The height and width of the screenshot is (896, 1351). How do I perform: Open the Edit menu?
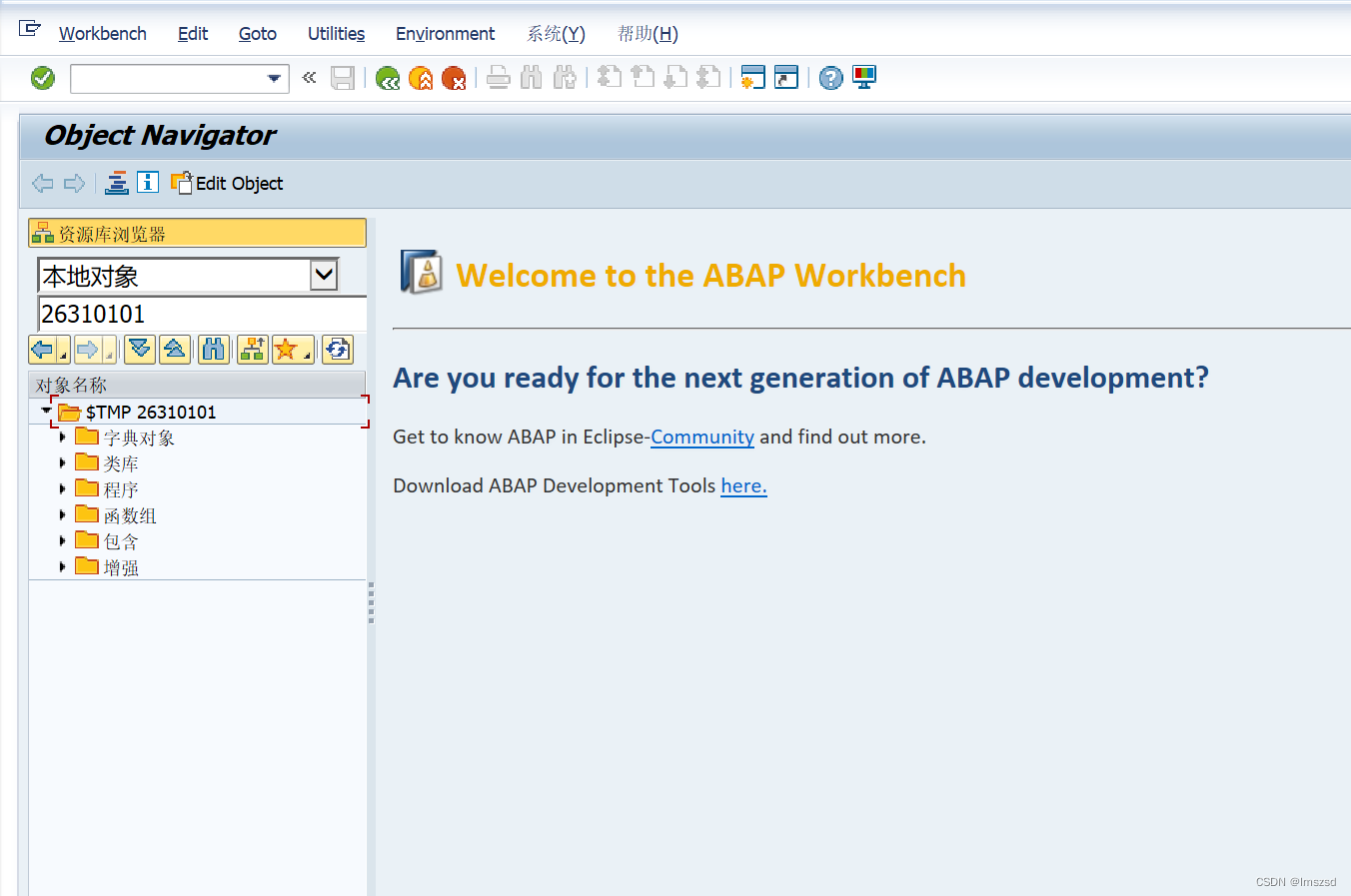click(x=193, y=34)
